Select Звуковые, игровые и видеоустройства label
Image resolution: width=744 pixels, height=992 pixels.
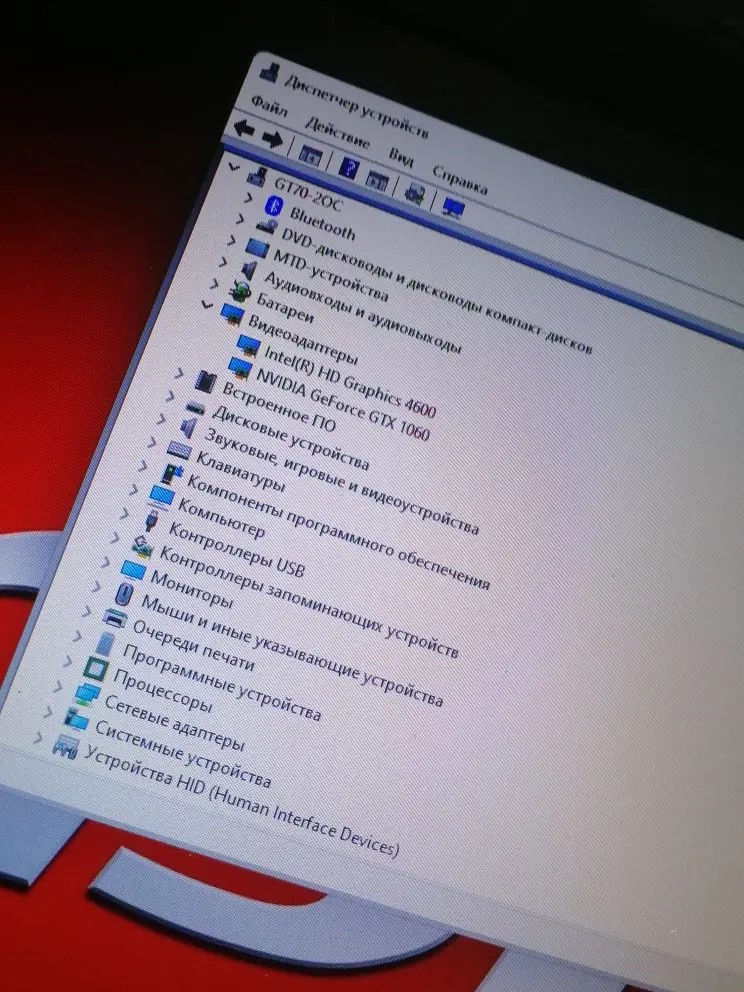(341, 480)
